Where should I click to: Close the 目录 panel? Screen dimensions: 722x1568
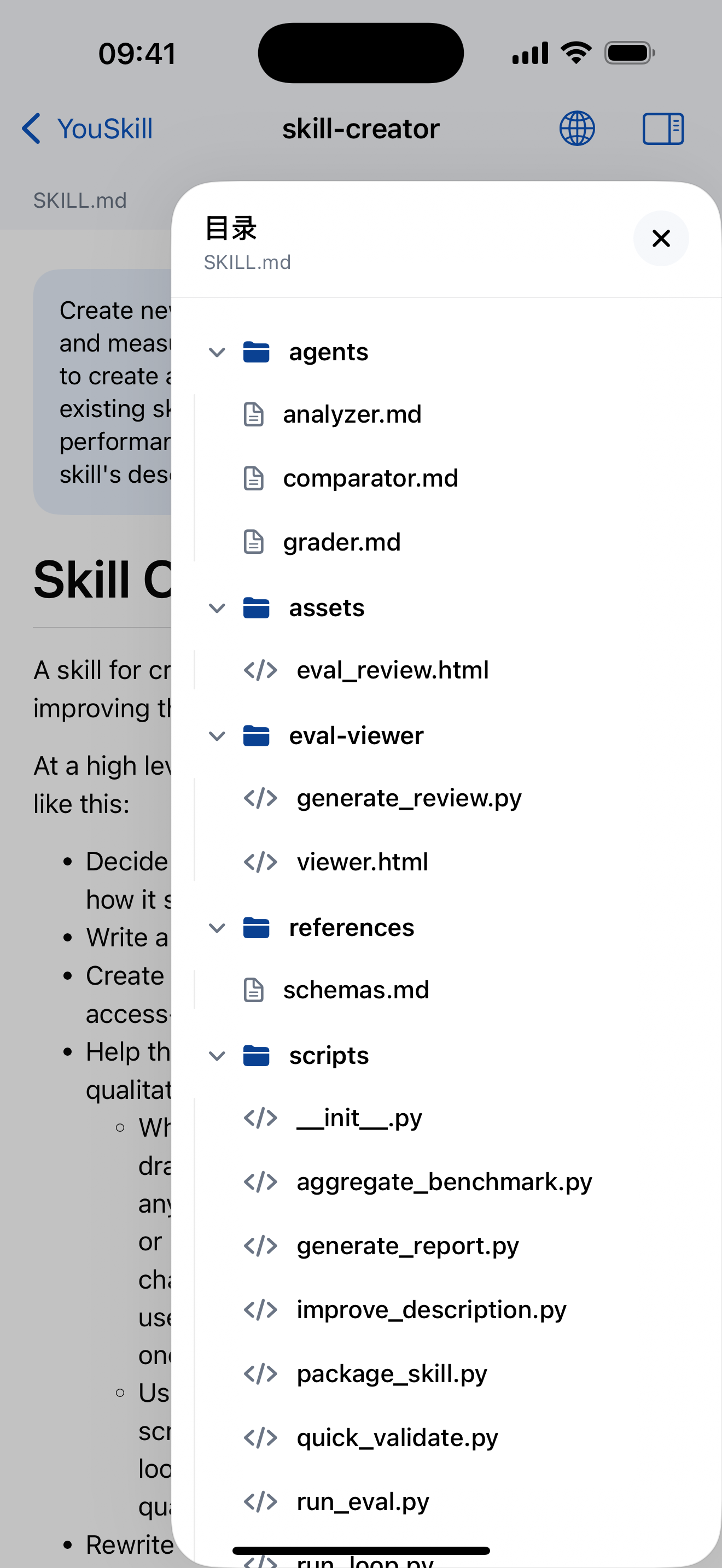tap(661, 238)
